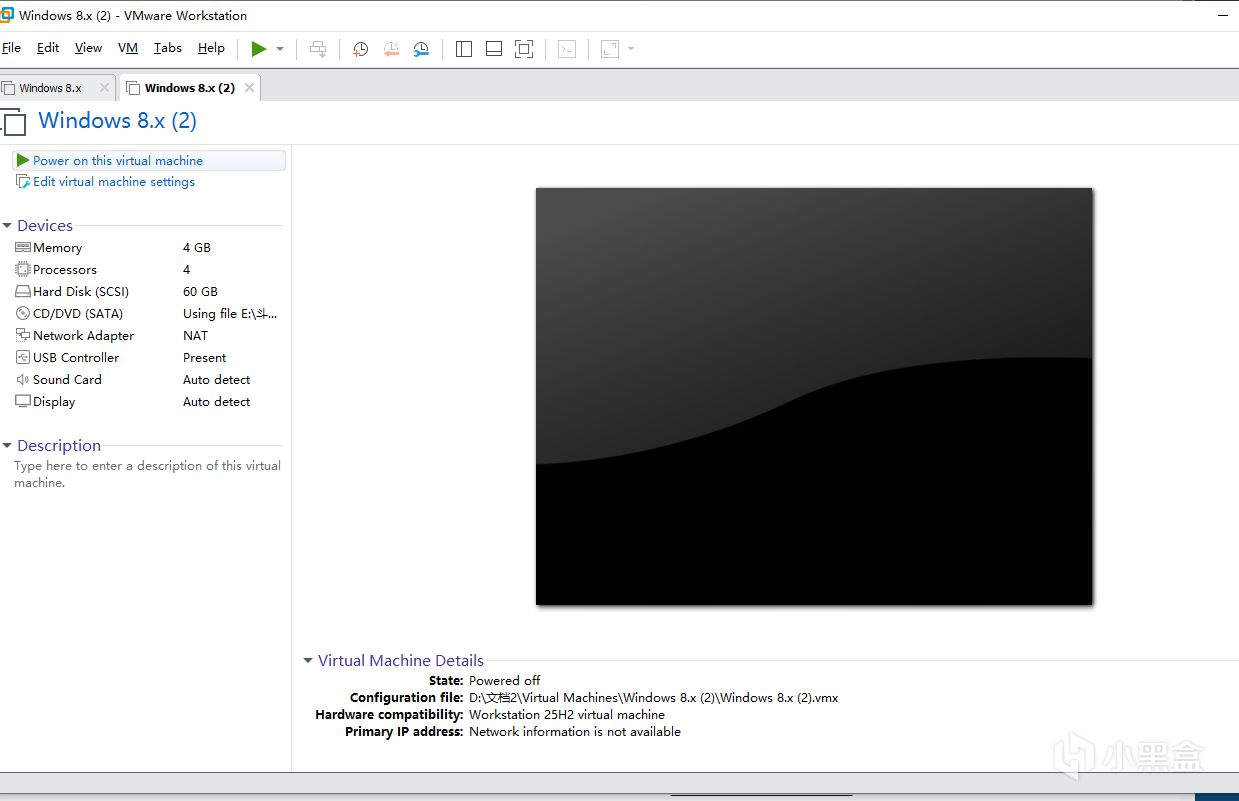
Task: Click Send Ctrl+Alt+Del toolbar icon
Action: (318, 49)
